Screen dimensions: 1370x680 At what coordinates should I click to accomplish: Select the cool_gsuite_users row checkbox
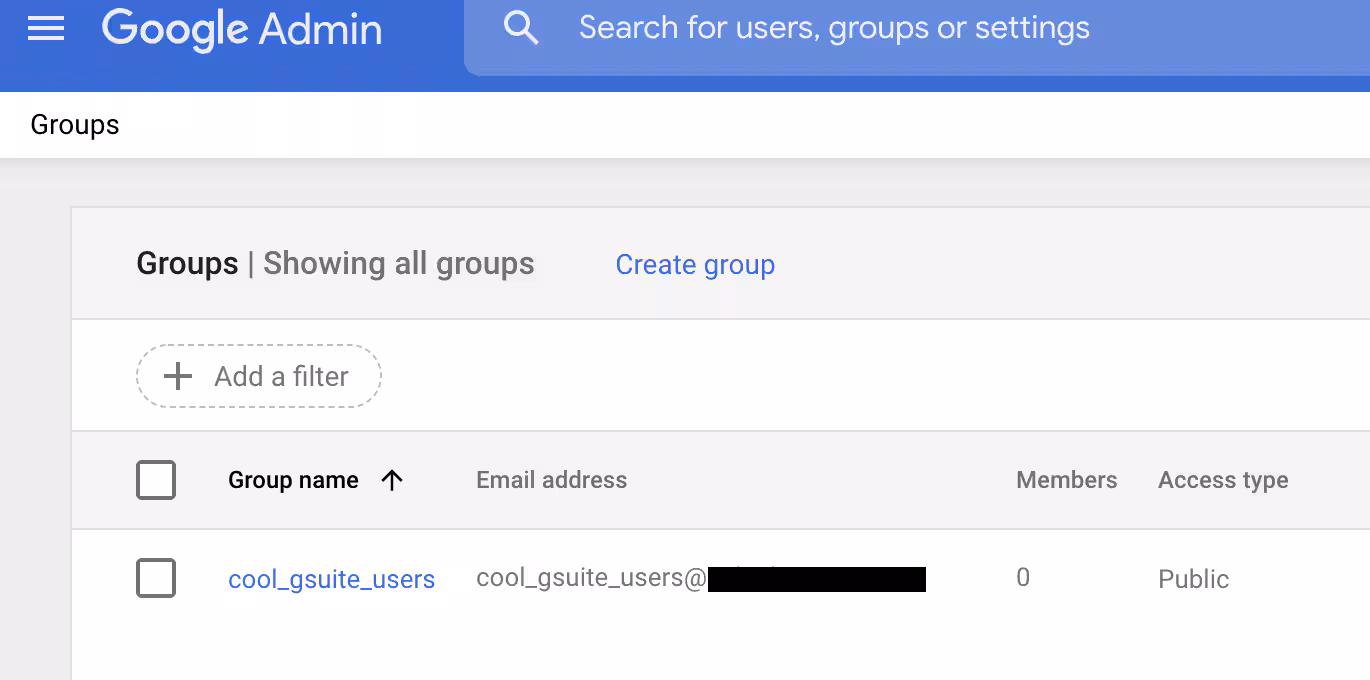tap(156, 579)
